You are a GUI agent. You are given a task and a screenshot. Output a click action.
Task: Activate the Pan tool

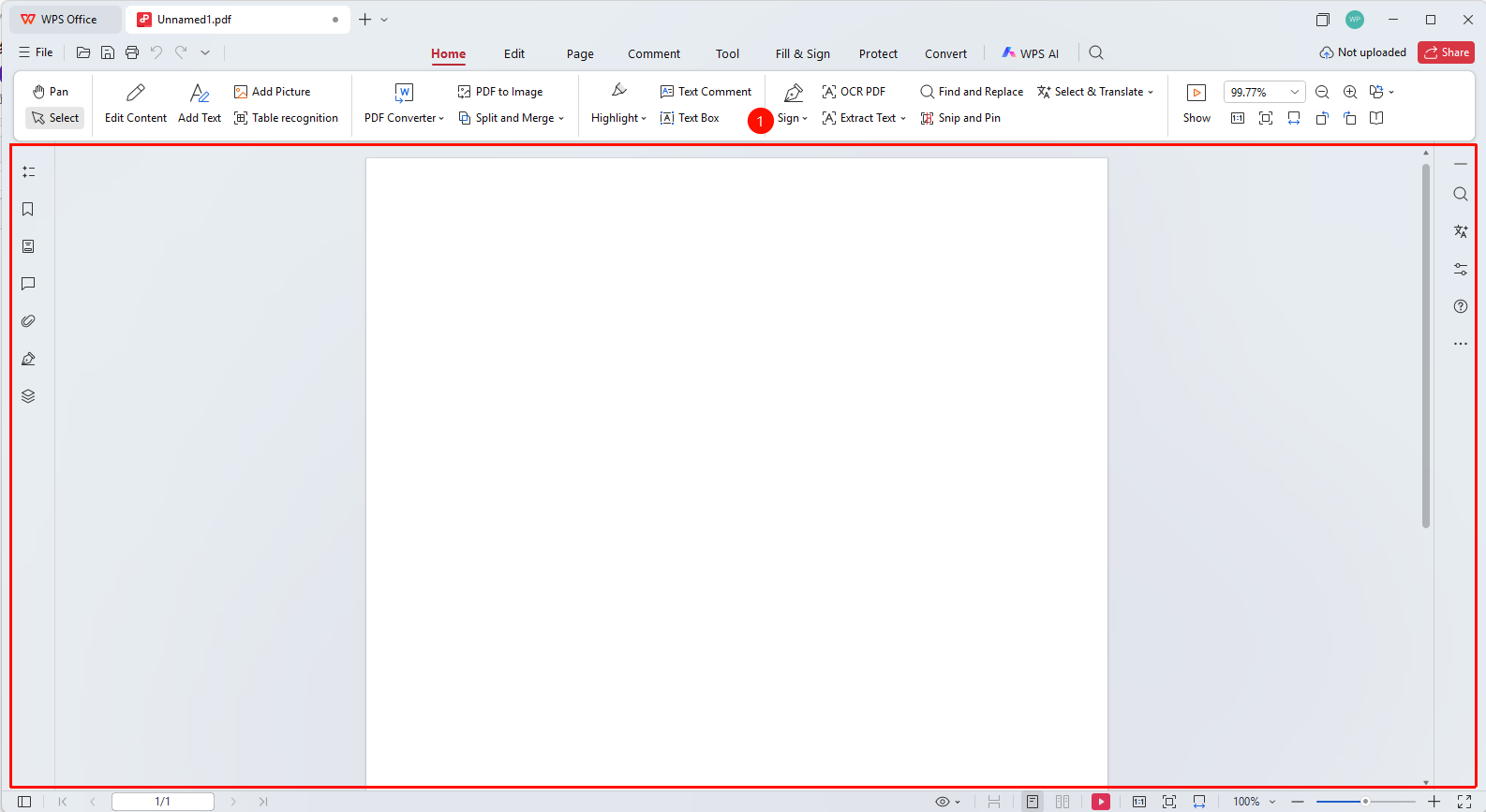[51, 92]
